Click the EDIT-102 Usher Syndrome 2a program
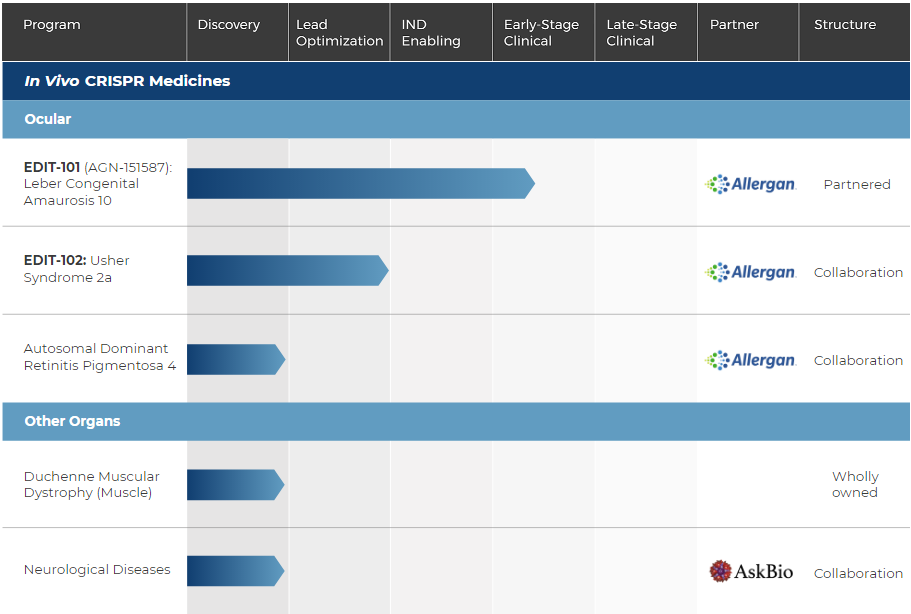 click(76, 269)
